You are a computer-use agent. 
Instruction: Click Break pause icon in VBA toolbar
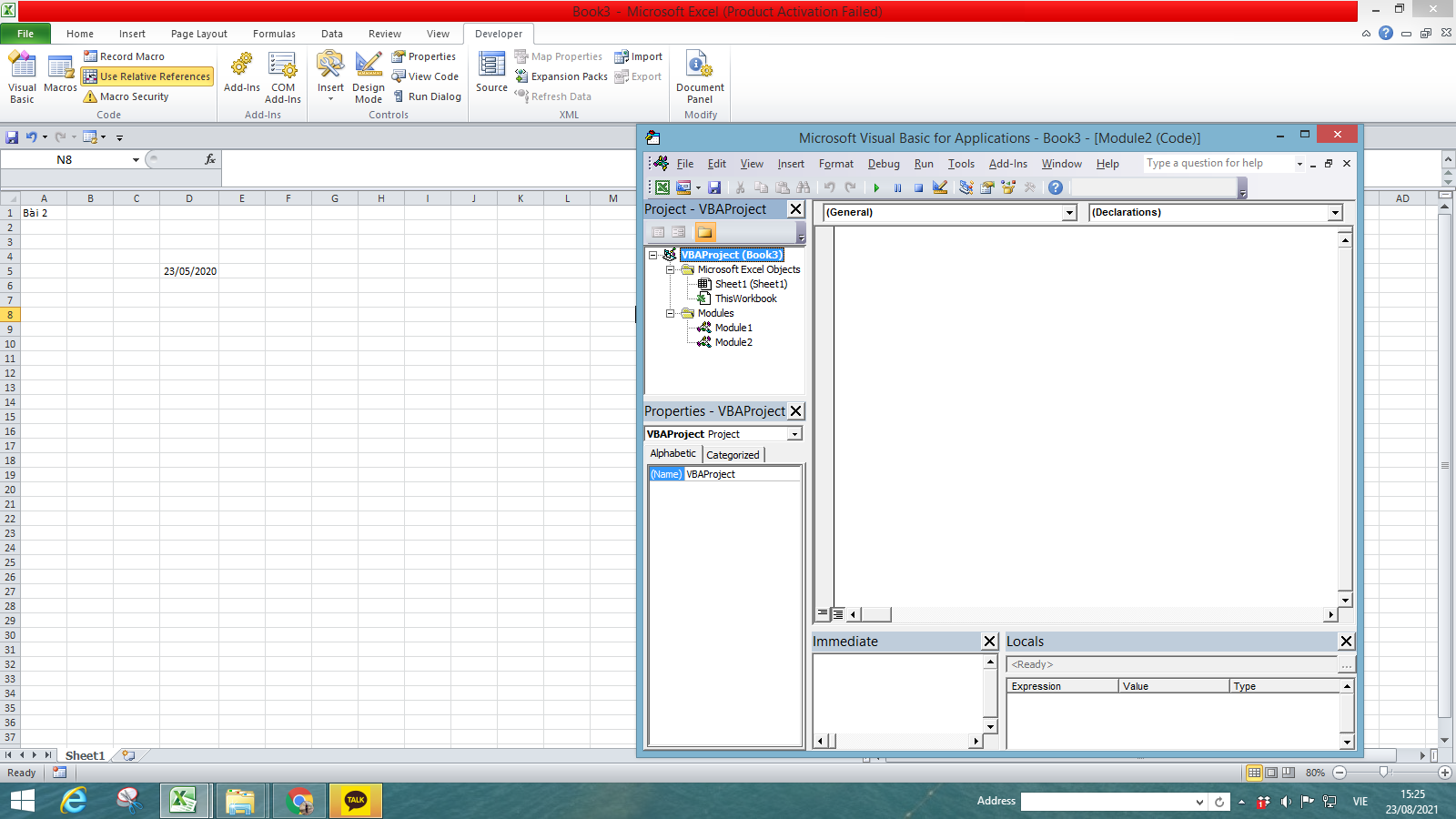coord(897,187)
